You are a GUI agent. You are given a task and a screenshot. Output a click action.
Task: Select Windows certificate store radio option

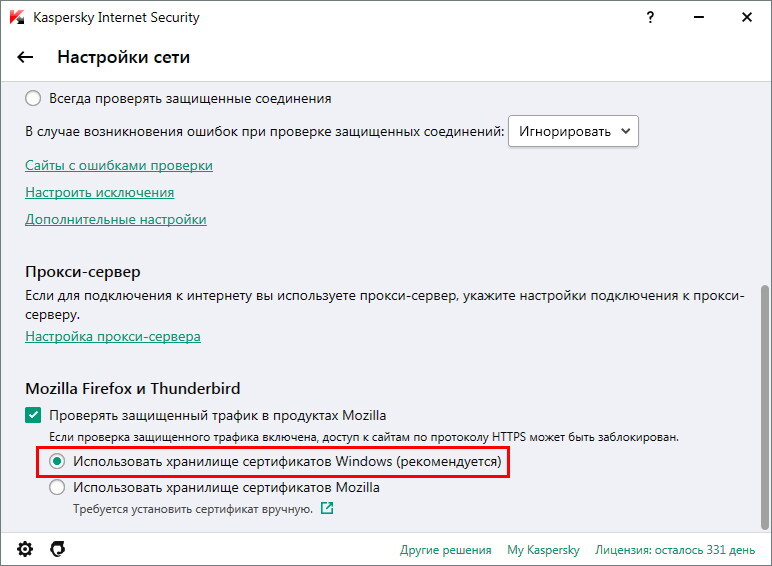[x=57, y=461]
